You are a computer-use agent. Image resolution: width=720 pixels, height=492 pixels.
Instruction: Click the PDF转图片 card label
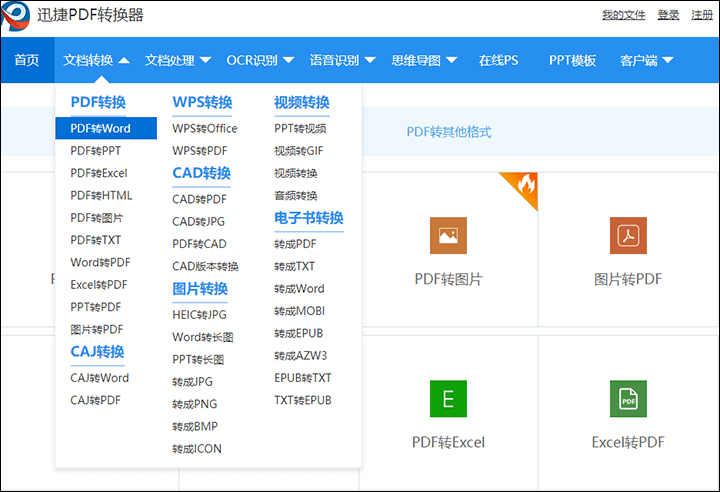tap(448, 279)
